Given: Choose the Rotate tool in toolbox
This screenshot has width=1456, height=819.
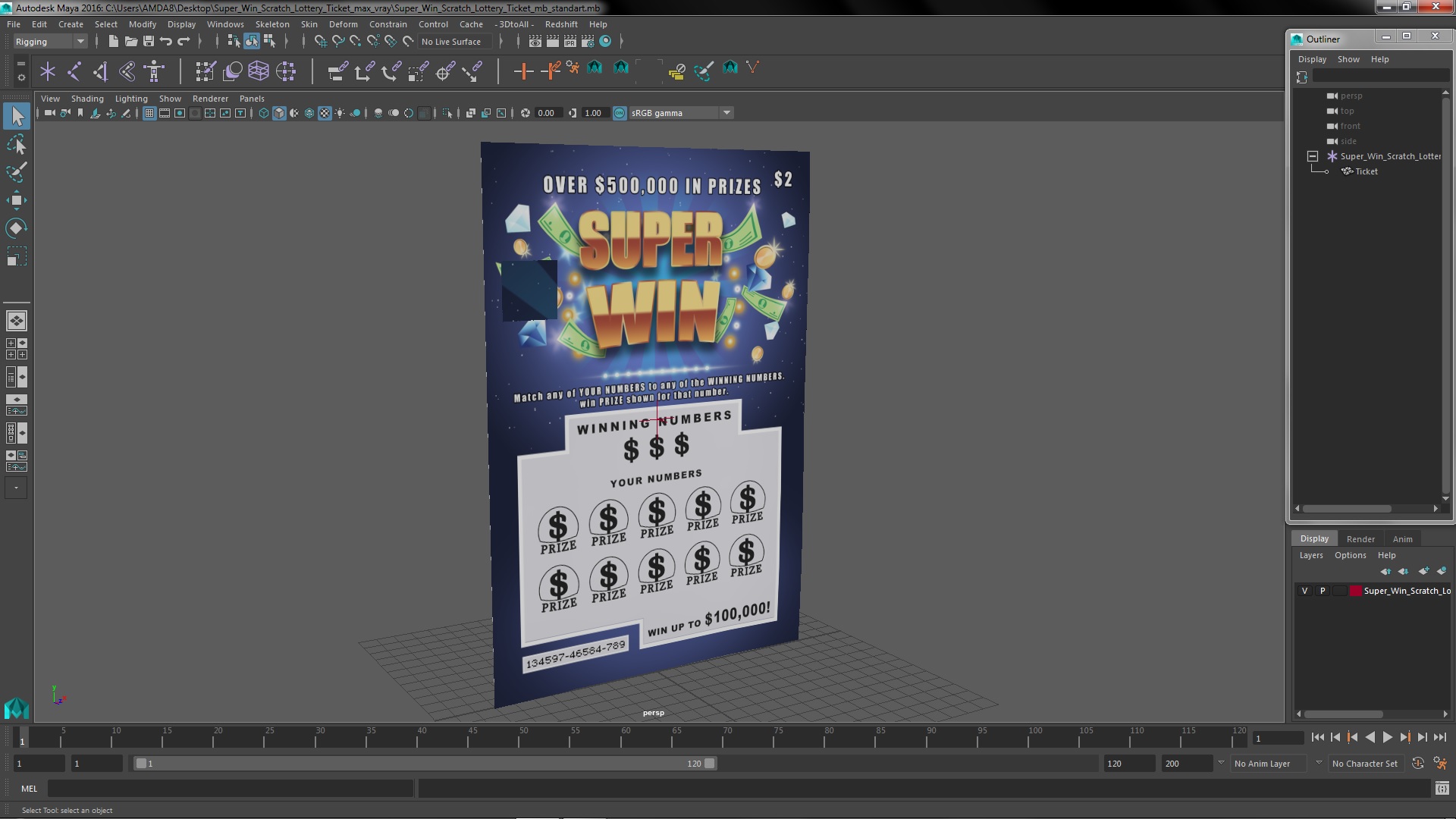Looking at the screenshot, I should click(17, 228).
